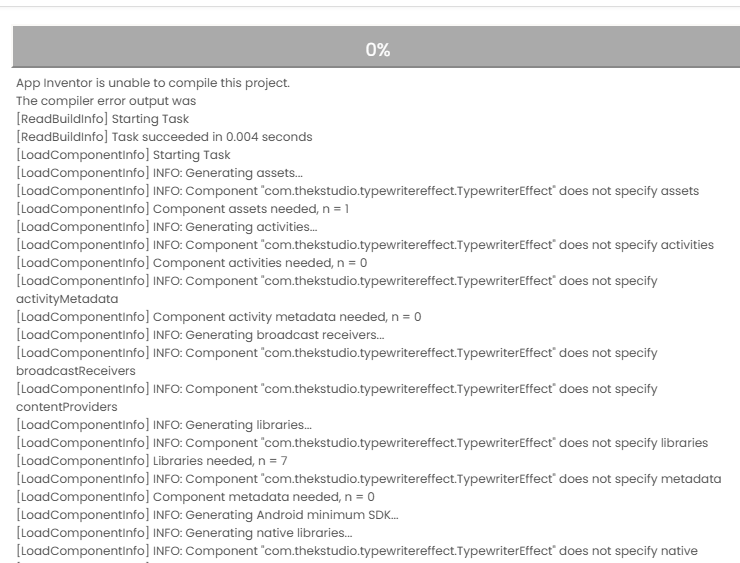Viewport: 740px width, 563px height.
Task: Click the "Generating libraries..." log entry
Action: 200,425
